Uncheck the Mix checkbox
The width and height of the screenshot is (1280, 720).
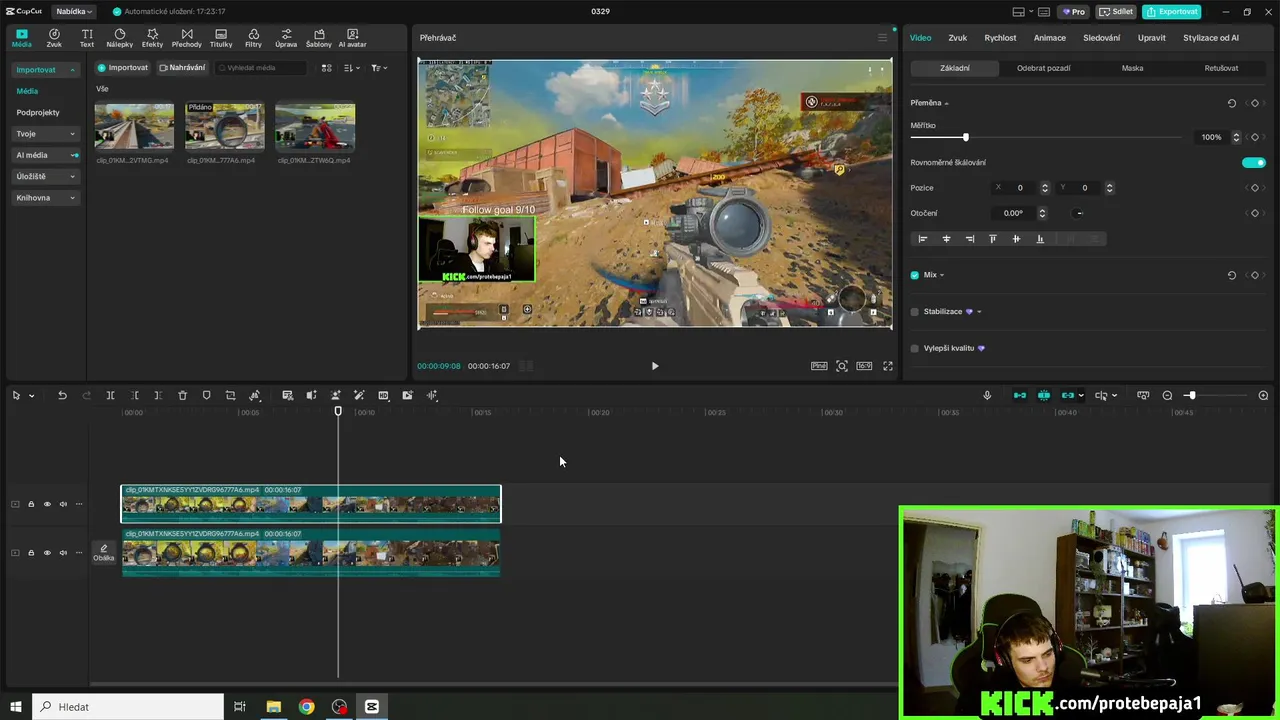coord(914,275)
